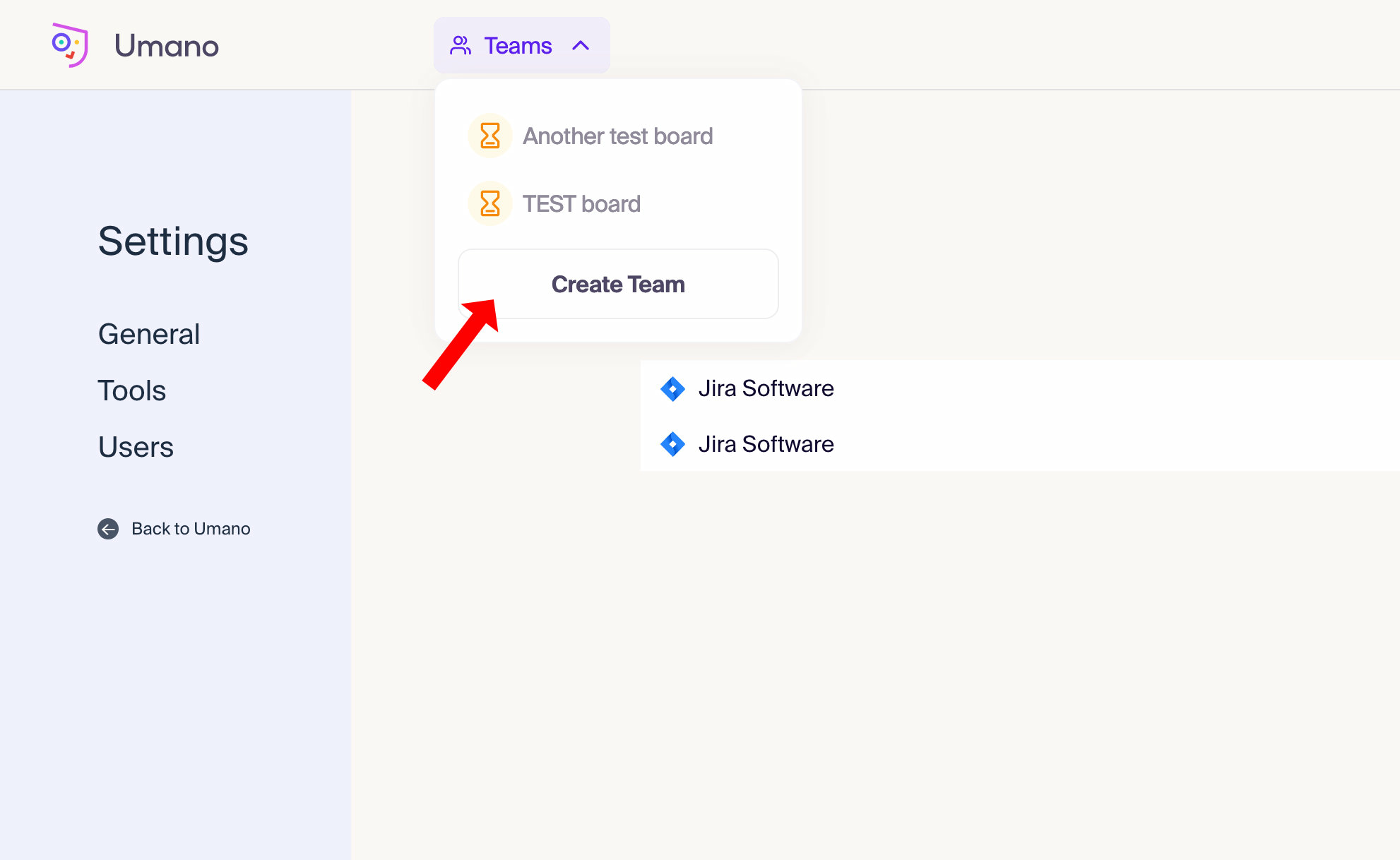Click the Umano brand name text

point(167,46)
